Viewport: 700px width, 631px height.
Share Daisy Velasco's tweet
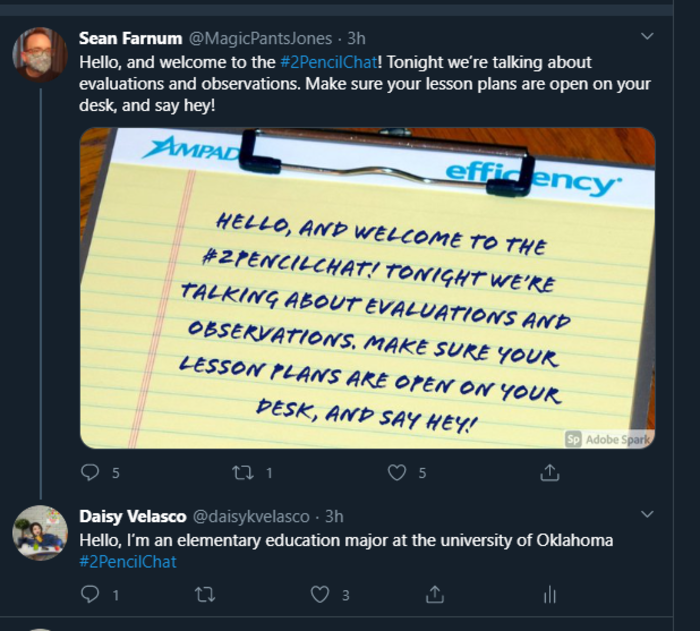pyautogui.click(x=435, y=595)
